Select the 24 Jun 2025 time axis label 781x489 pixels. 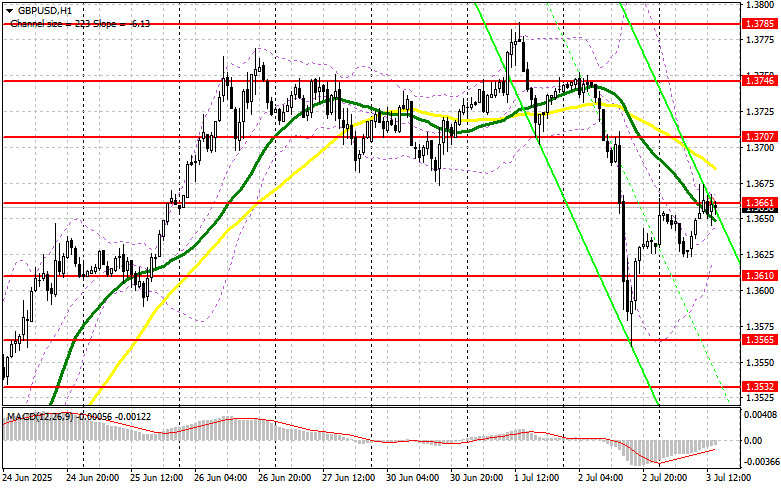[27, 478]
